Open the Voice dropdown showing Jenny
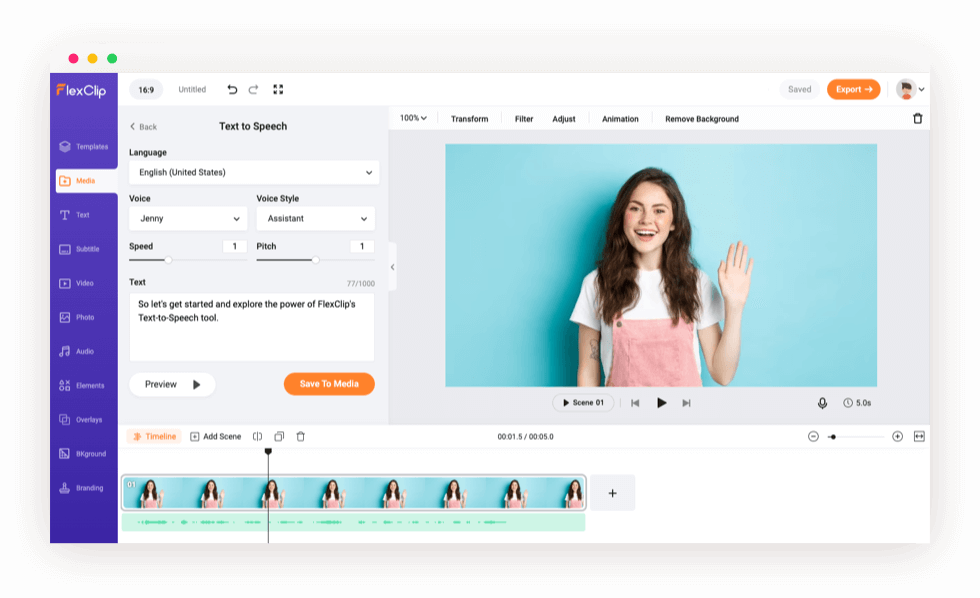Viewport: 980px width, 598px height. (188, 219)
